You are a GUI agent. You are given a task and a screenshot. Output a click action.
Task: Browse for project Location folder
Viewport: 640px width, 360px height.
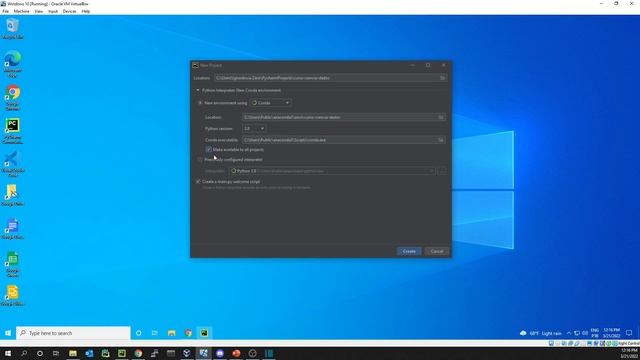click(x=442, y=78)
